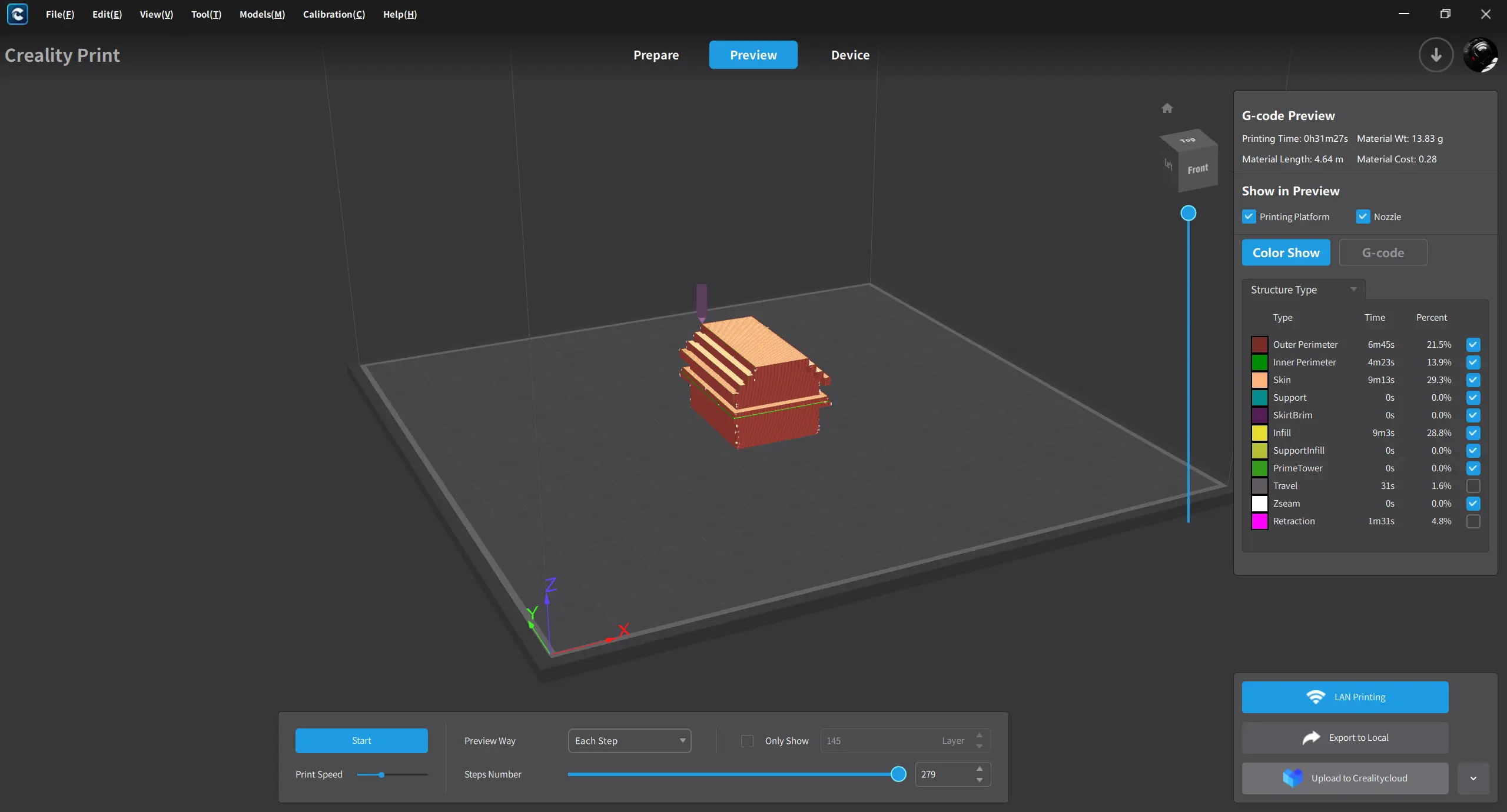Open the Structure Type dropdown

click(x=1303, y=289)
